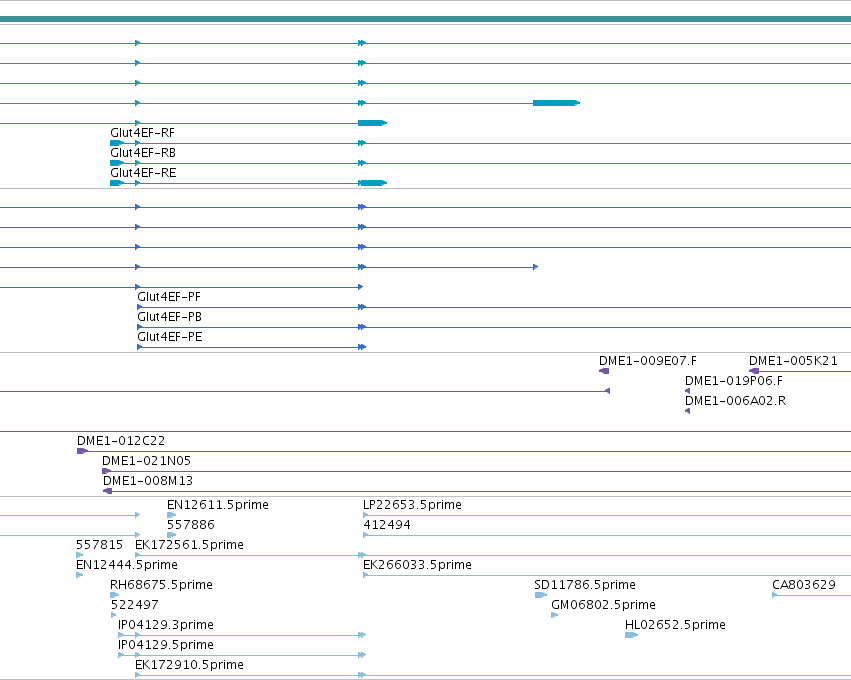Click the GM06802.5prime EST glyph
Screen dimensions: 851x680
(555, 615)
